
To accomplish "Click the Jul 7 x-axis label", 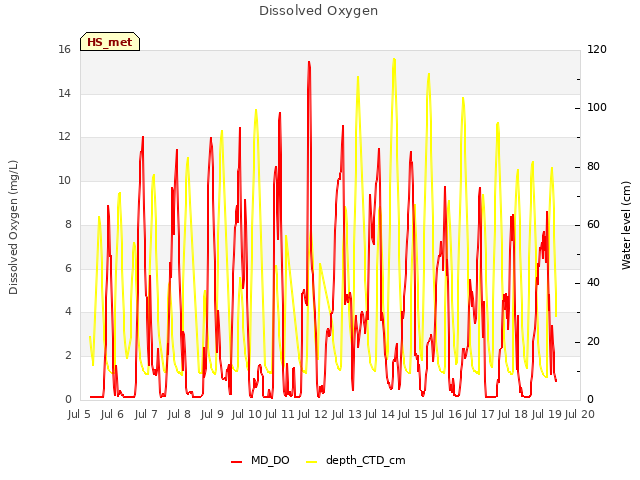I will (x=146, y=414).
